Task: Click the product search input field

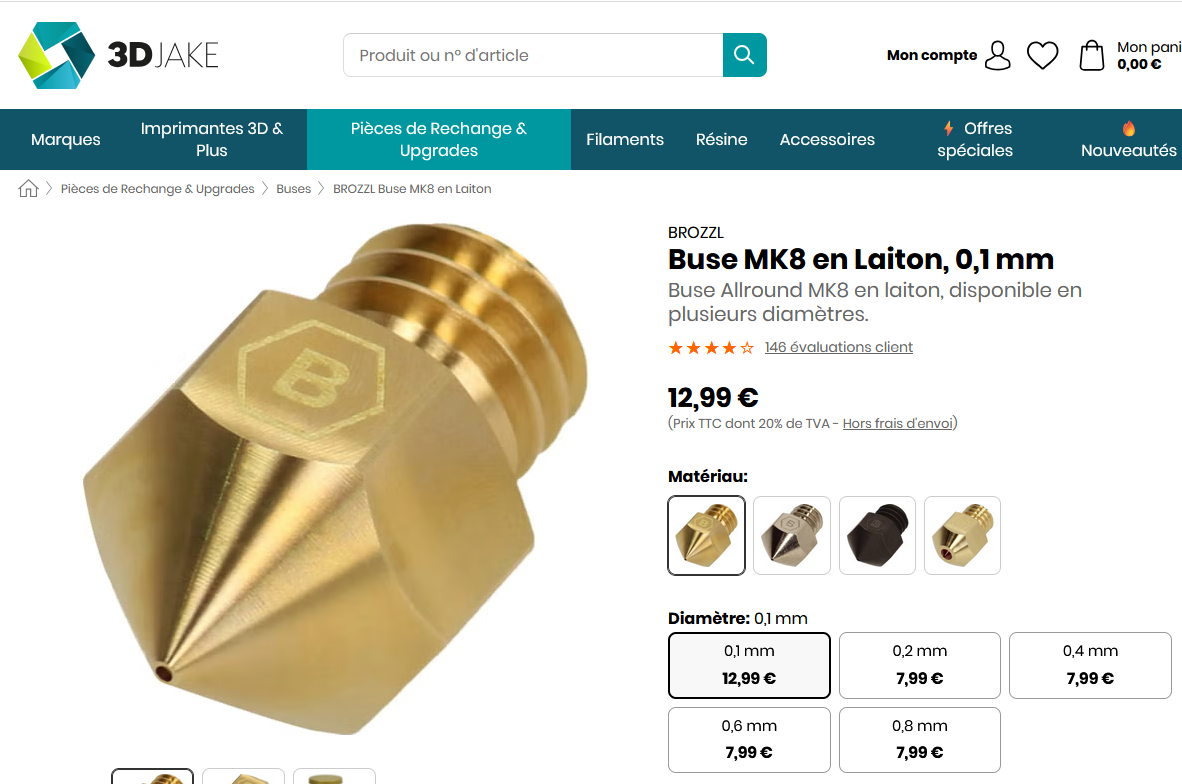Action: [x=533, y=55]
